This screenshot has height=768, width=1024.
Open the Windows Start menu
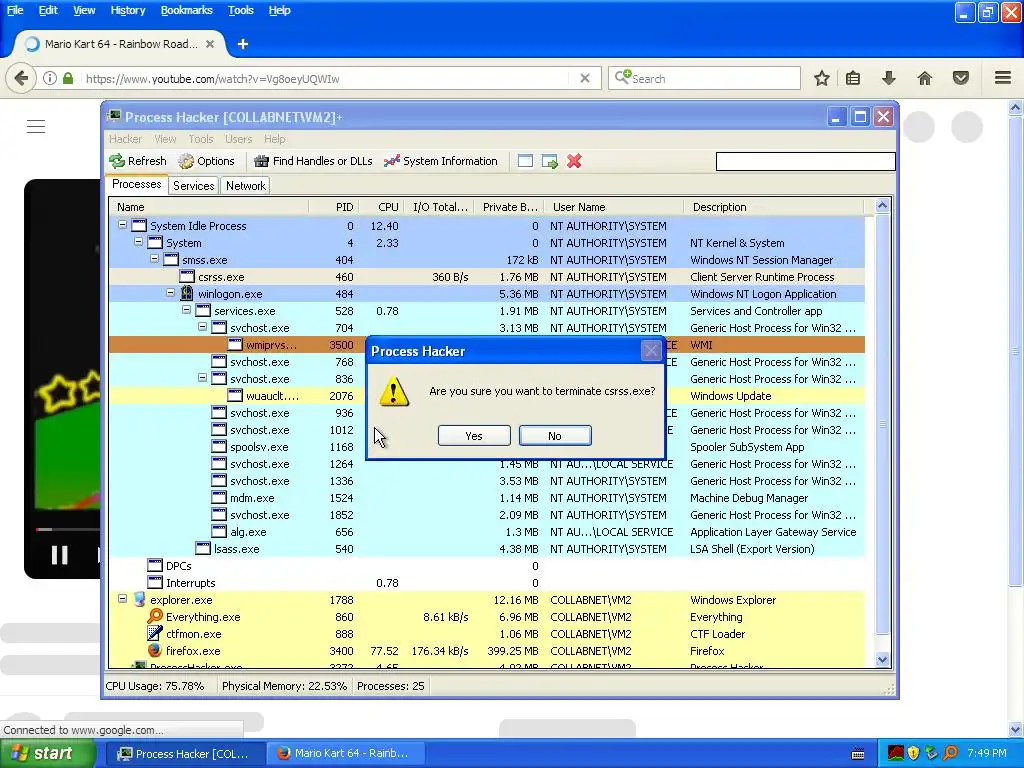[x=46, y=754]
